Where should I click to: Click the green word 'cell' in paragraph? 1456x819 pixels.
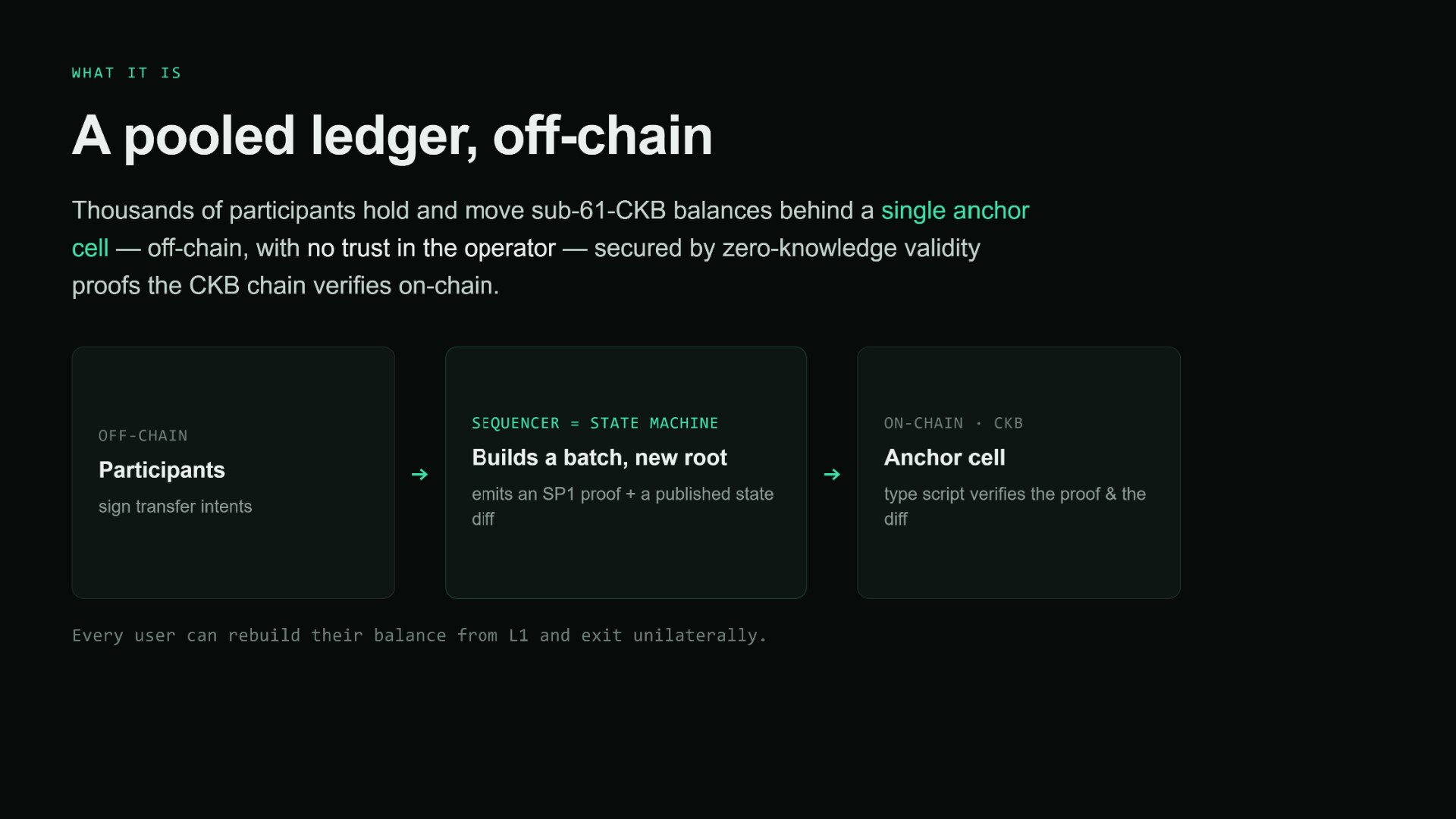tap(90, 248)
